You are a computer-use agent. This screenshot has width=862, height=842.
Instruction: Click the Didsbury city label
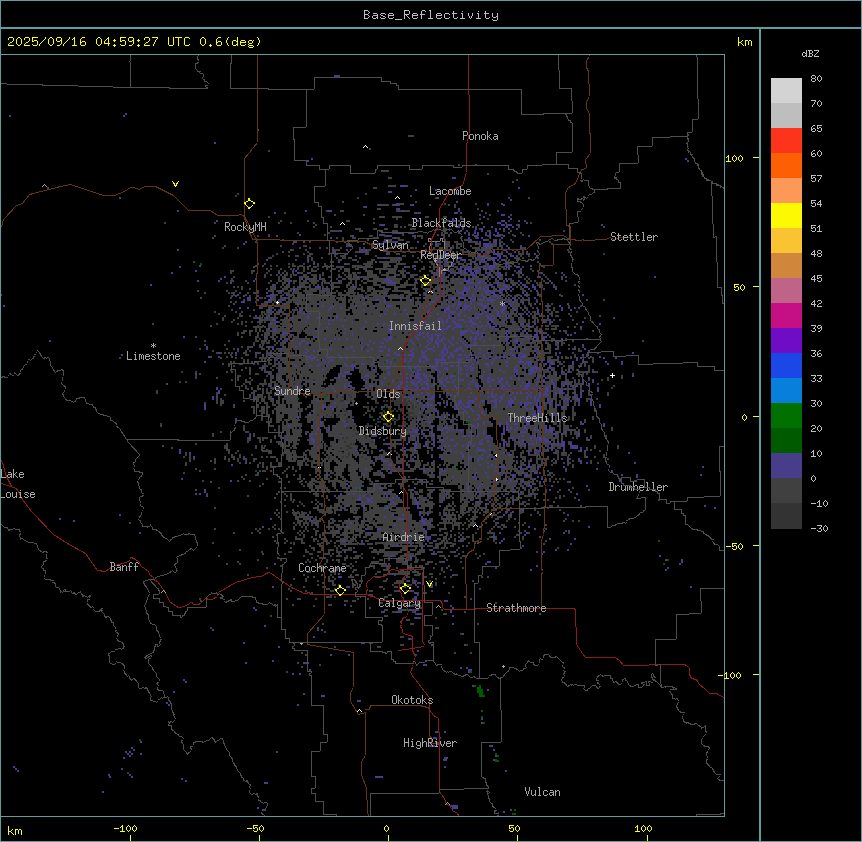point(383,431)
